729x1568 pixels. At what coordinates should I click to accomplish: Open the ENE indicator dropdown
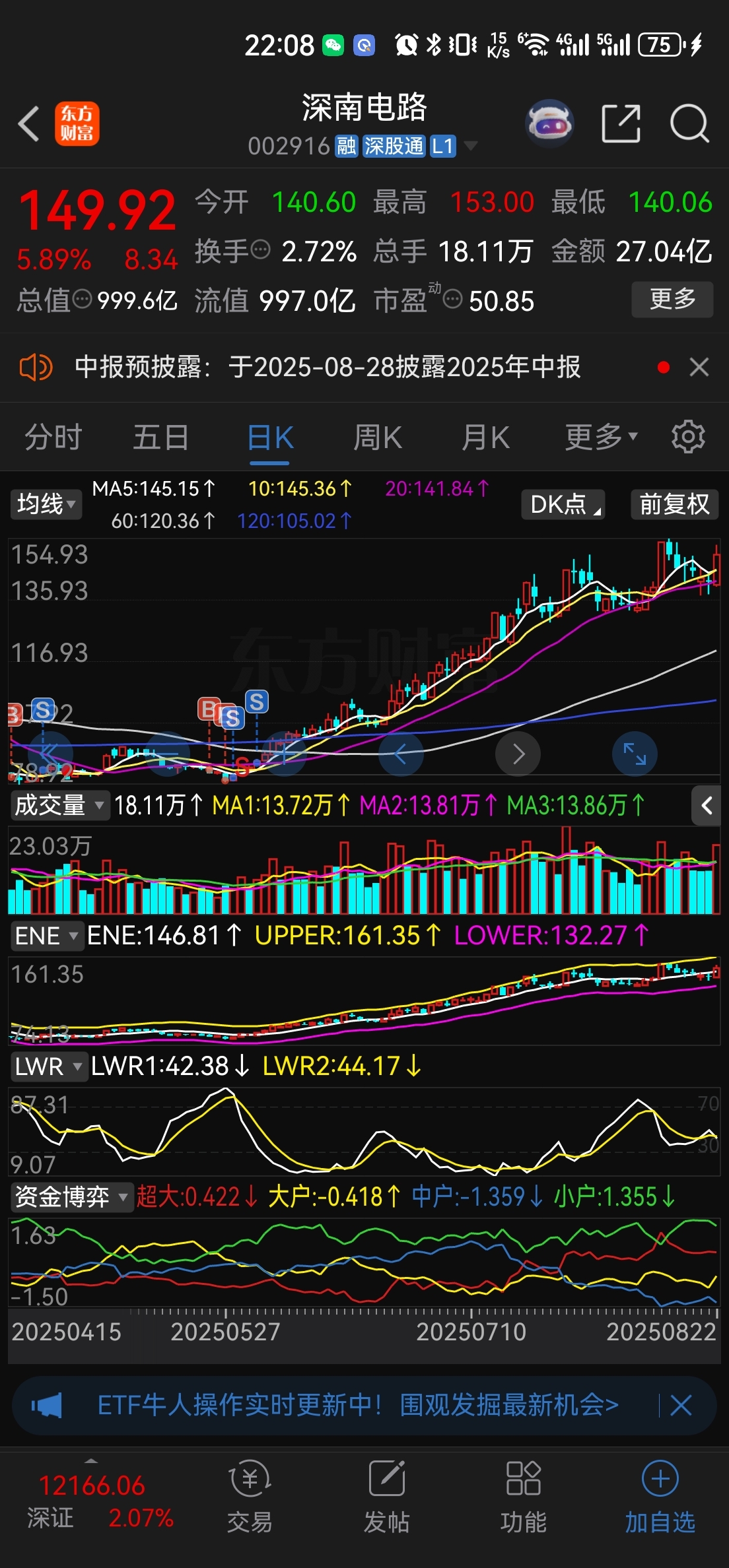pos(47,936)
